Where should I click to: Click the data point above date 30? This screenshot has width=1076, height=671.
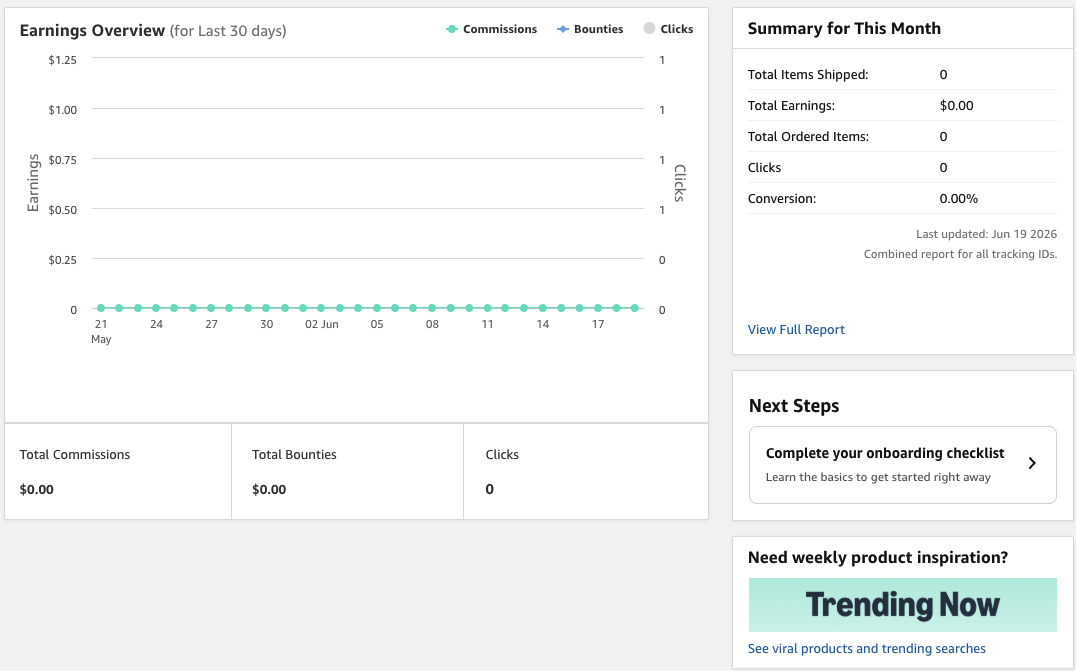(x=266, y=308)
